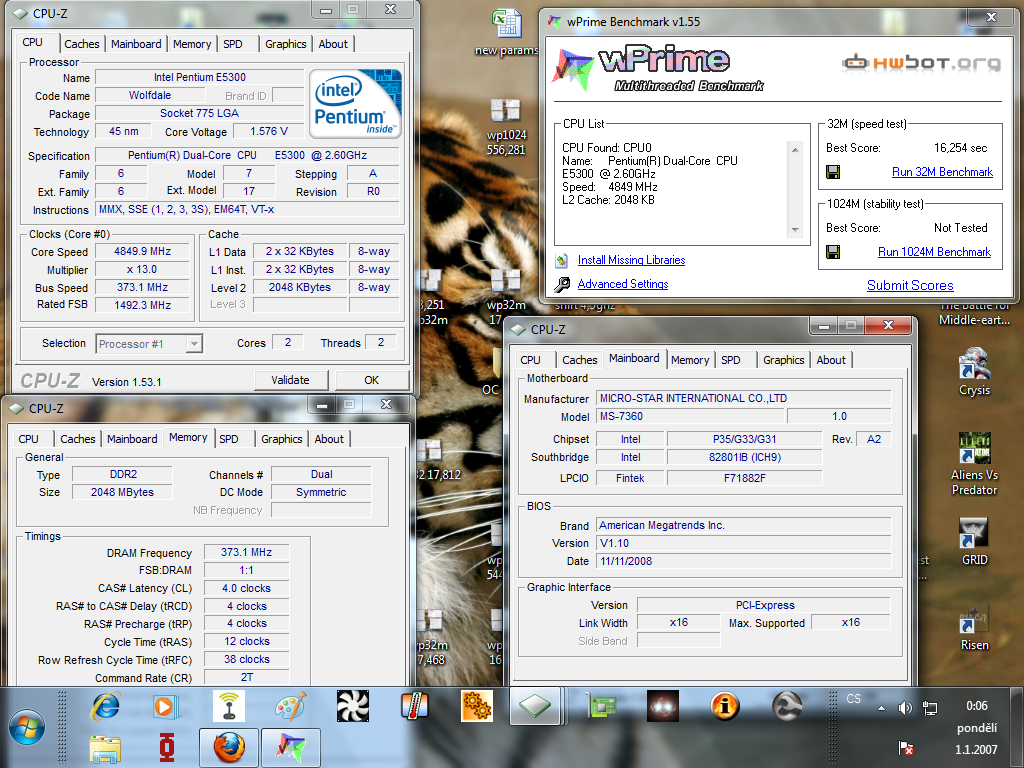Click the Rated FSB value 1492.3 MHz
The image size is (1024, 768).
coord(142,305)
